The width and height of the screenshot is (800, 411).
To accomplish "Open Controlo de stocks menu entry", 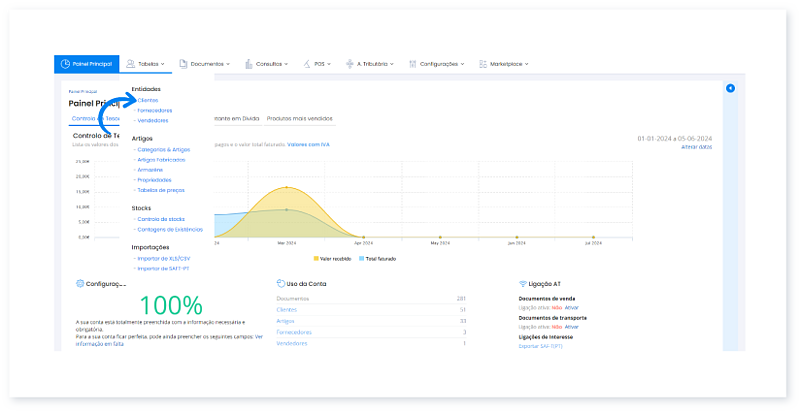I will point(160,218).
